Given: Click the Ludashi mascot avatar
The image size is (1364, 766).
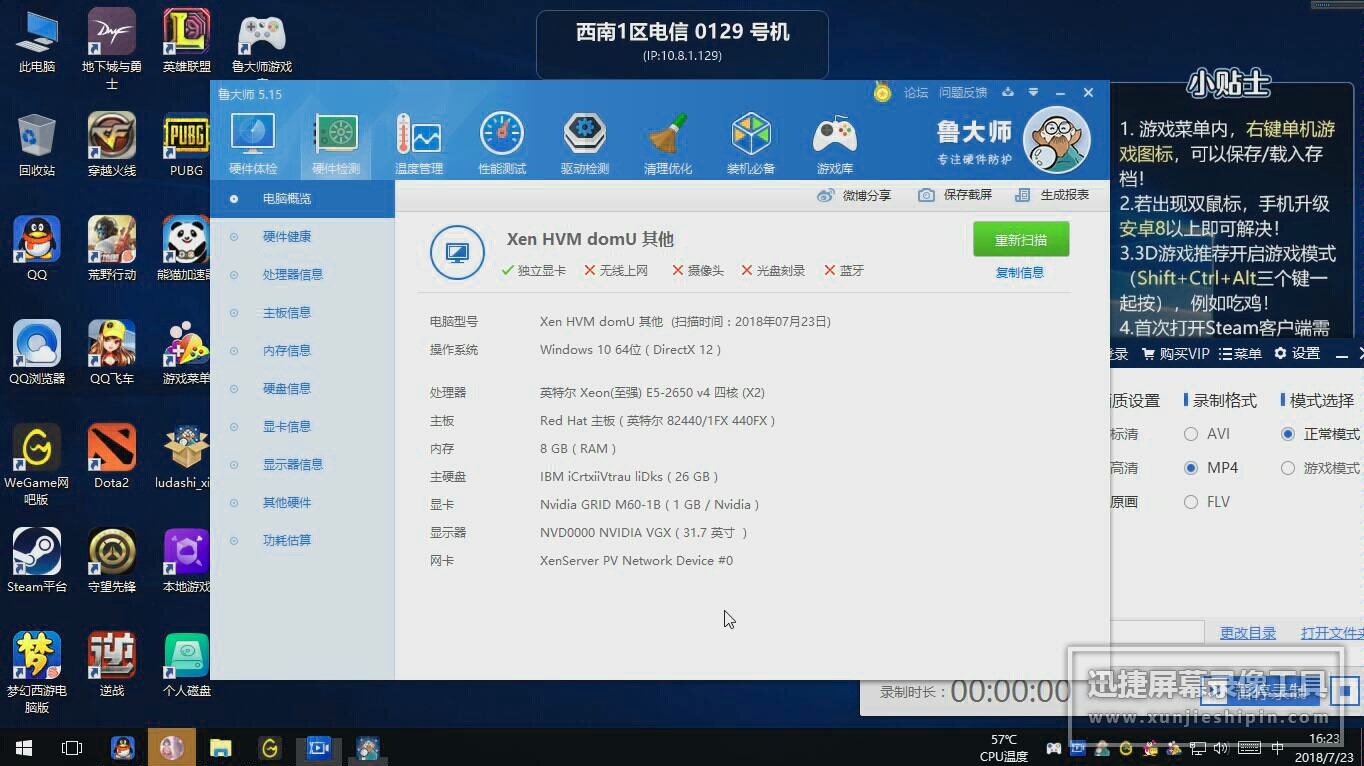Looking at the screenshot, I should click(x=1058, y=140).
